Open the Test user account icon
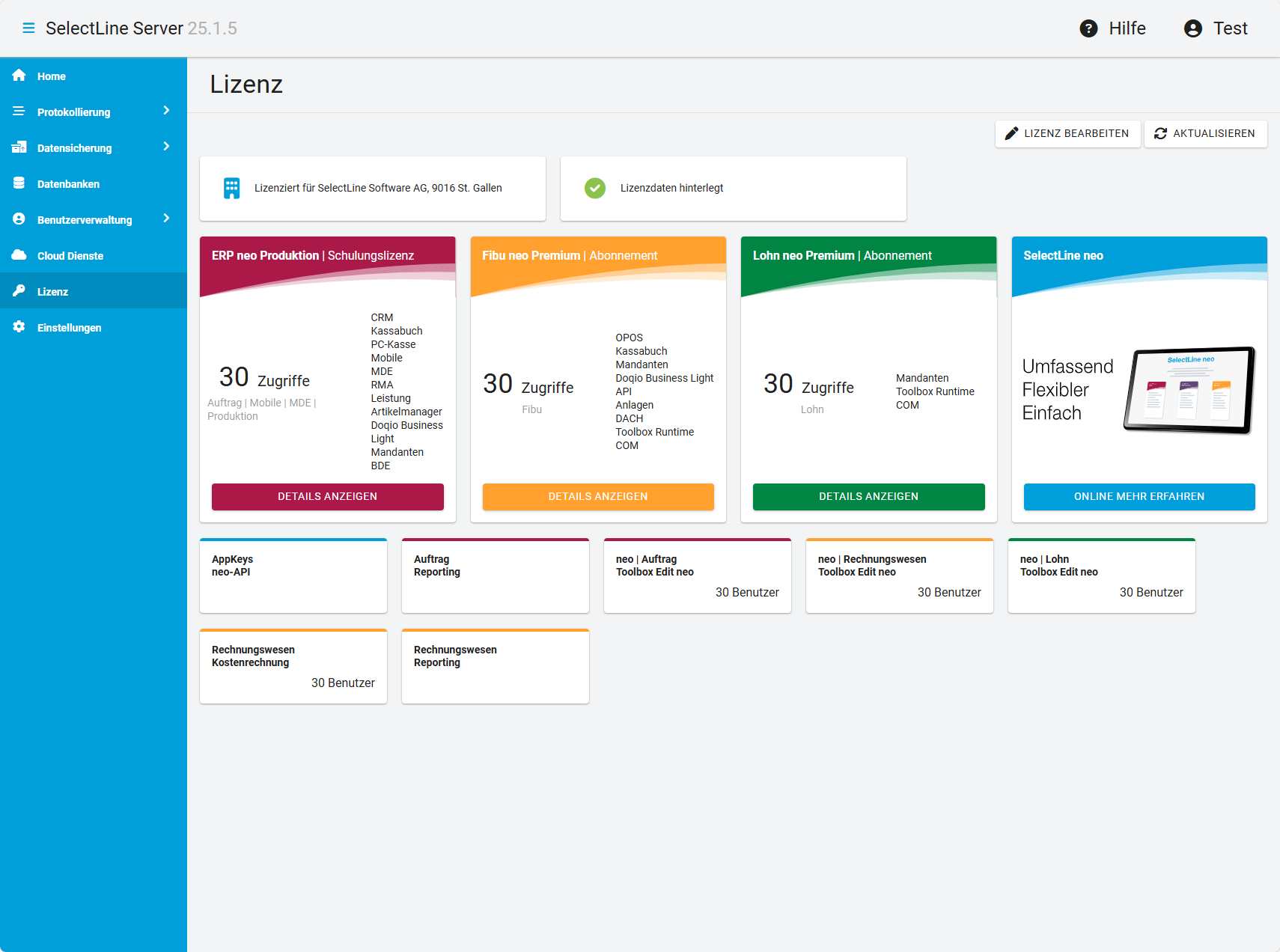1280x952 pixels. [1193, 28]
